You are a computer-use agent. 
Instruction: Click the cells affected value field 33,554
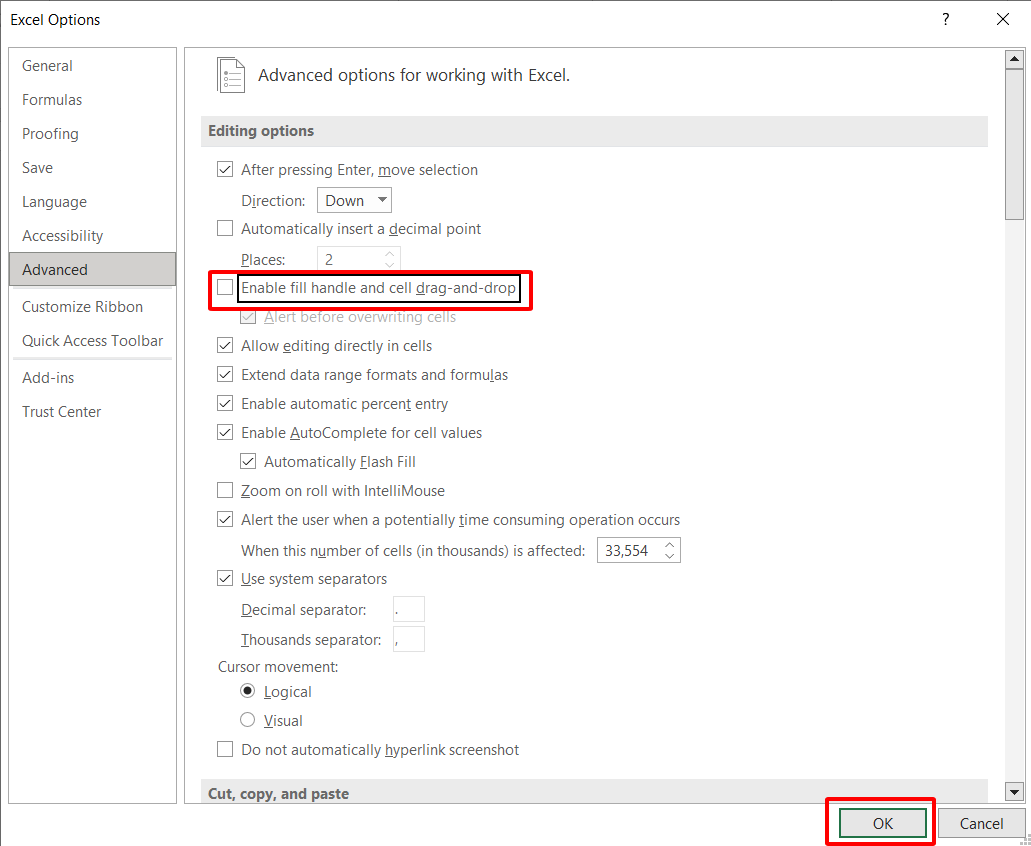tap(628, 550)
